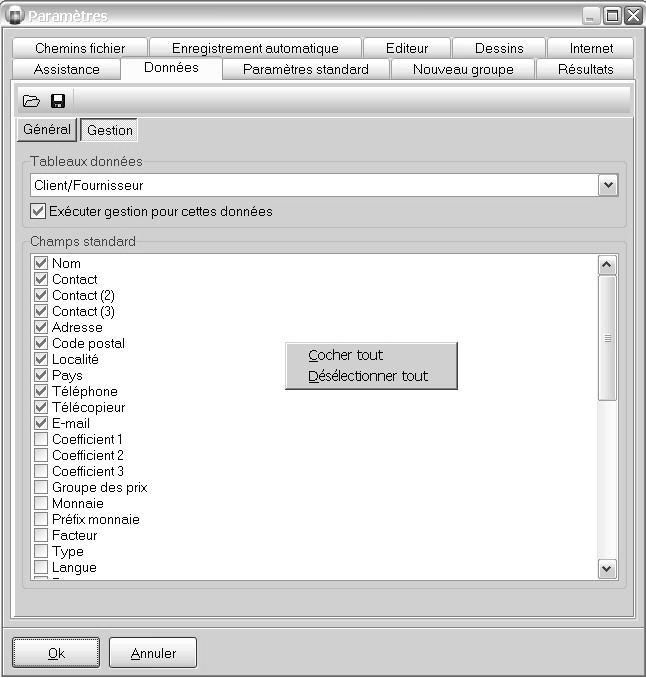Open the Tableaux données dropdown arrow
Screen dimensions: 646x678
(608, 185)
